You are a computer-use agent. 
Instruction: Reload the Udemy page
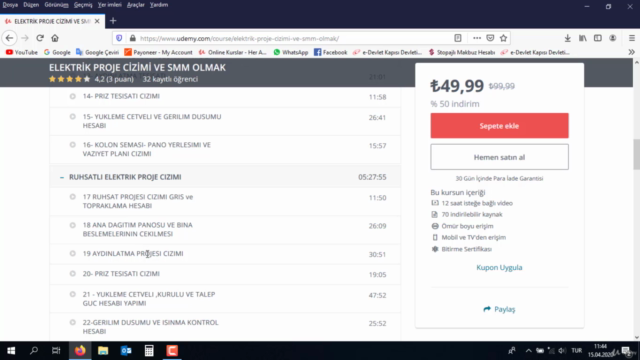tap(40, 38)
